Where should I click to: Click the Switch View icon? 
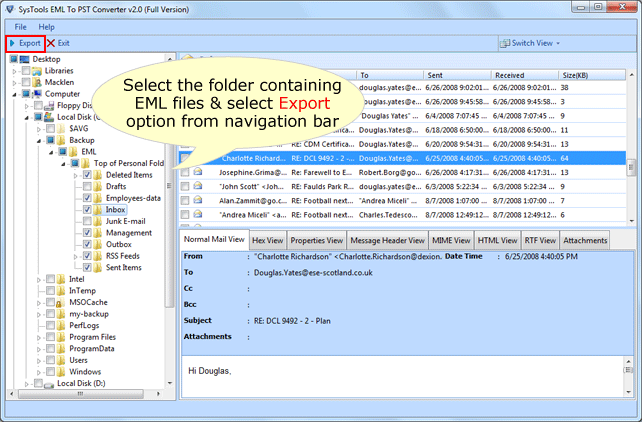pos(505,43)
